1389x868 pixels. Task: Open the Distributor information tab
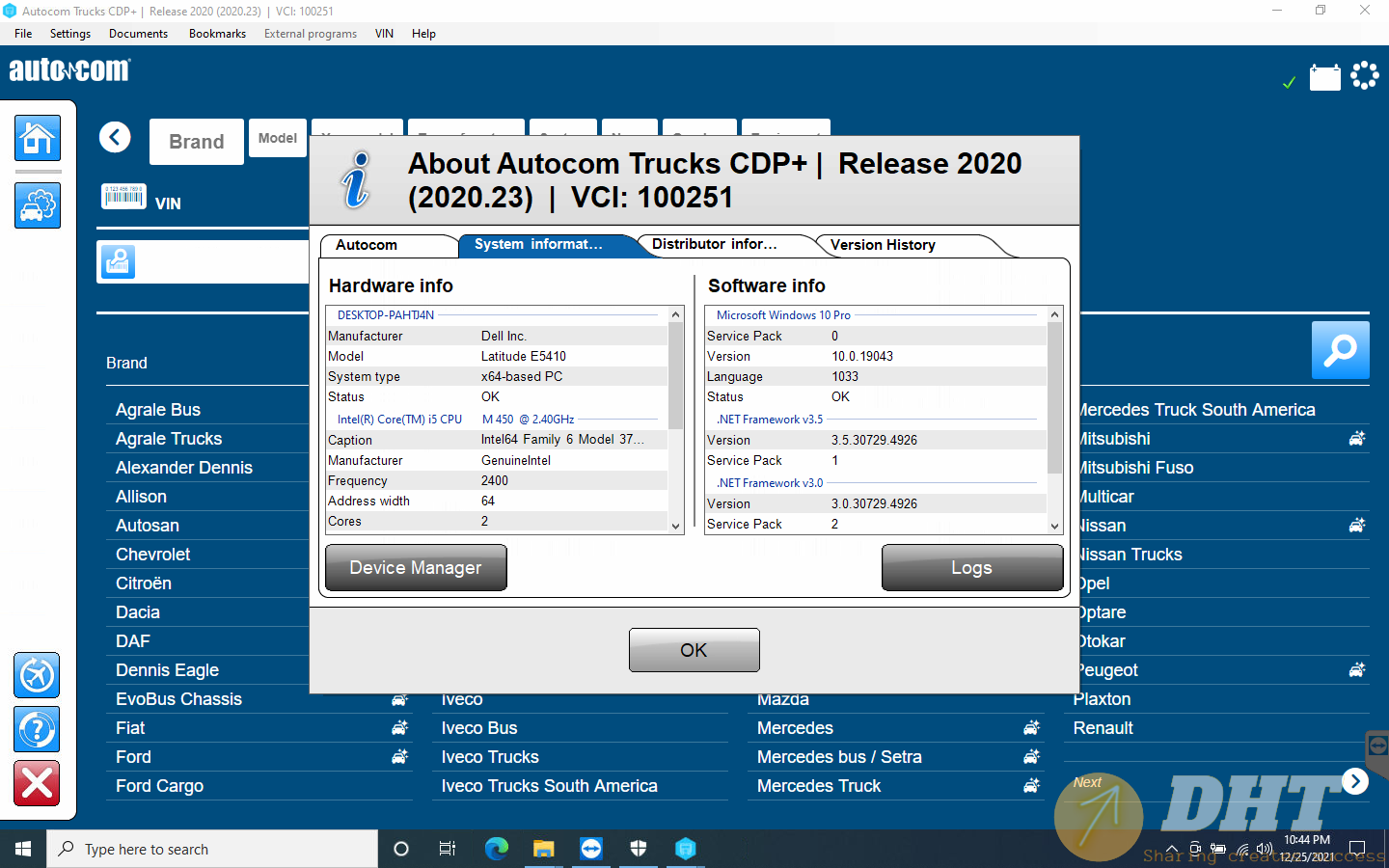pyautogui.click(x=715, y=245)
